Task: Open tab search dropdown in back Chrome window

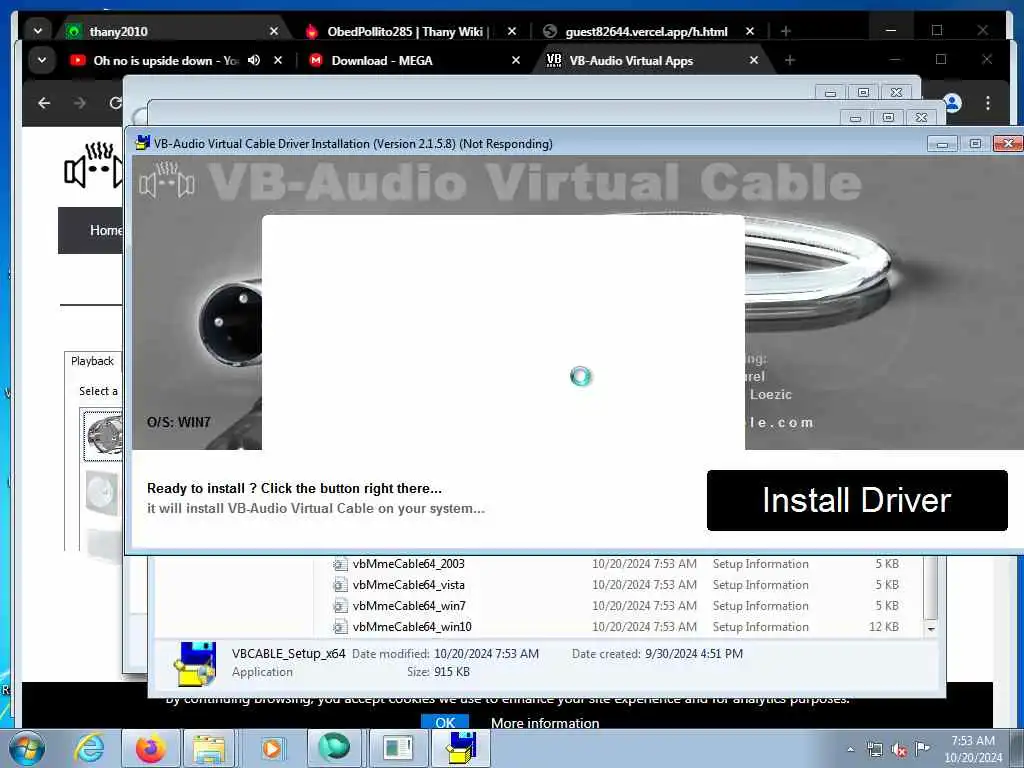Action: pos(38,31)
